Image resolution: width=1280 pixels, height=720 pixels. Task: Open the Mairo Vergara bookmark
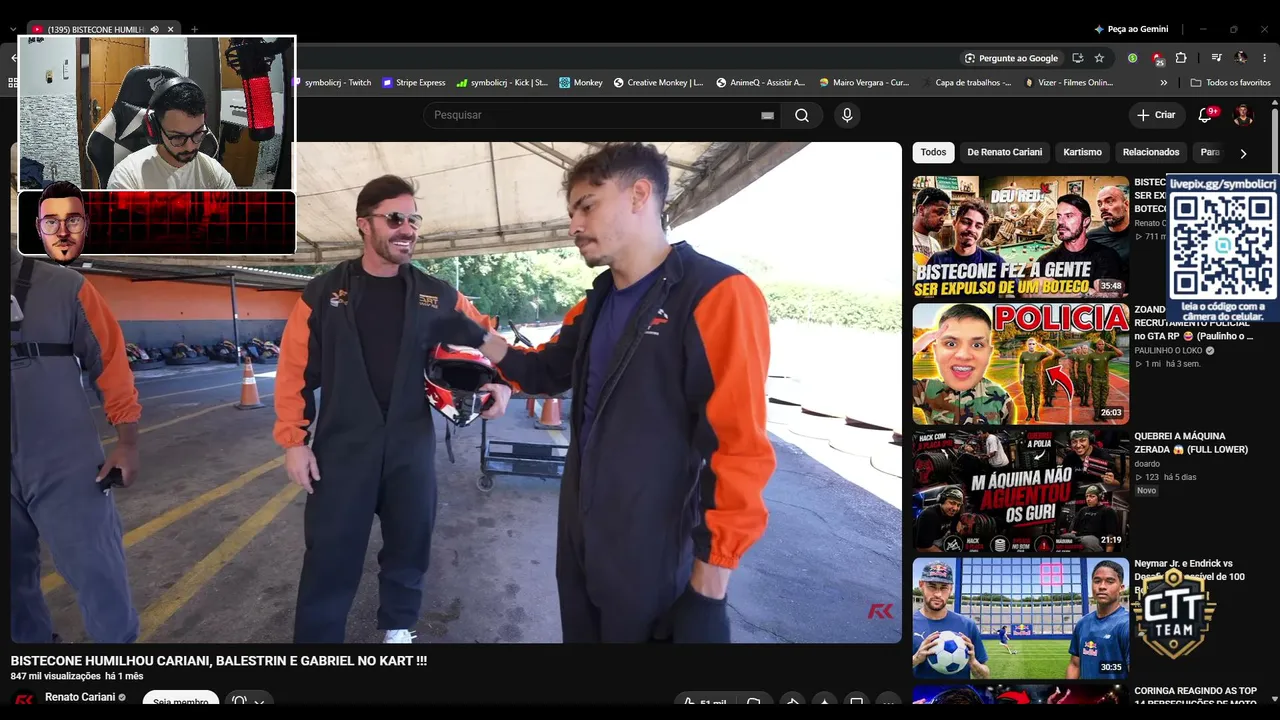tap(864, 83)
